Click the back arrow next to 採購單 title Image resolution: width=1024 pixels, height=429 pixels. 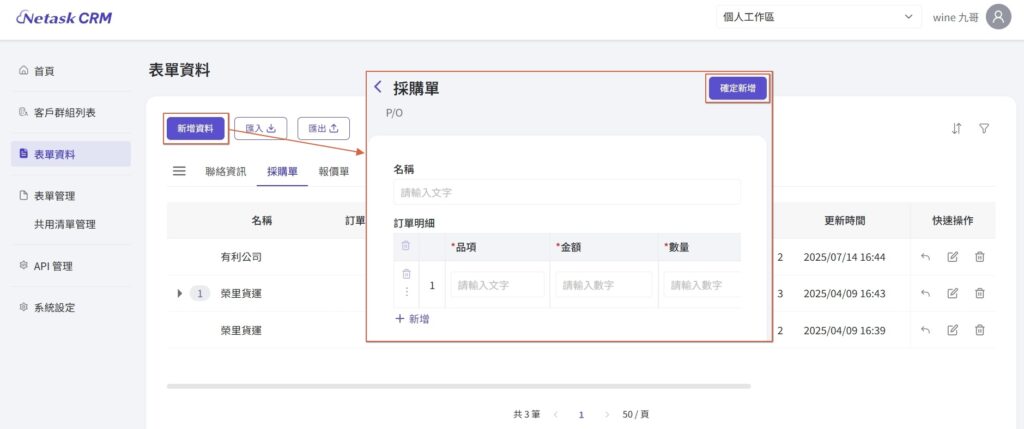pyautogui.click(x=378, y=87)
